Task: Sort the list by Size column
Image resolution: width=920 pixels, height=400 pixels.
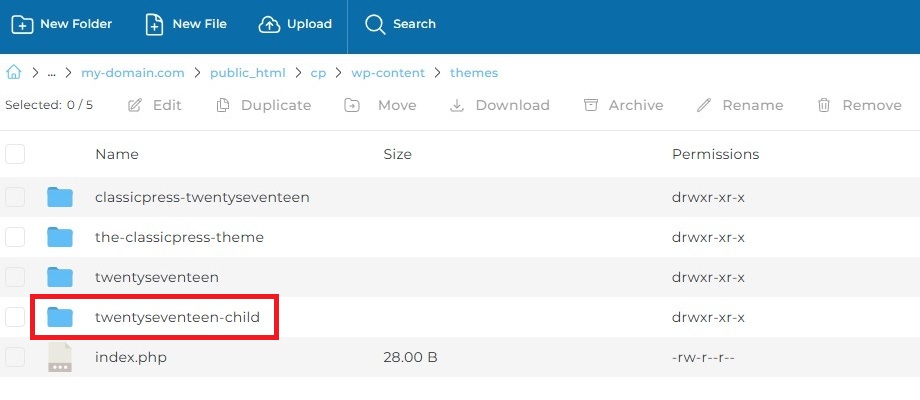Action: (397, 154)
